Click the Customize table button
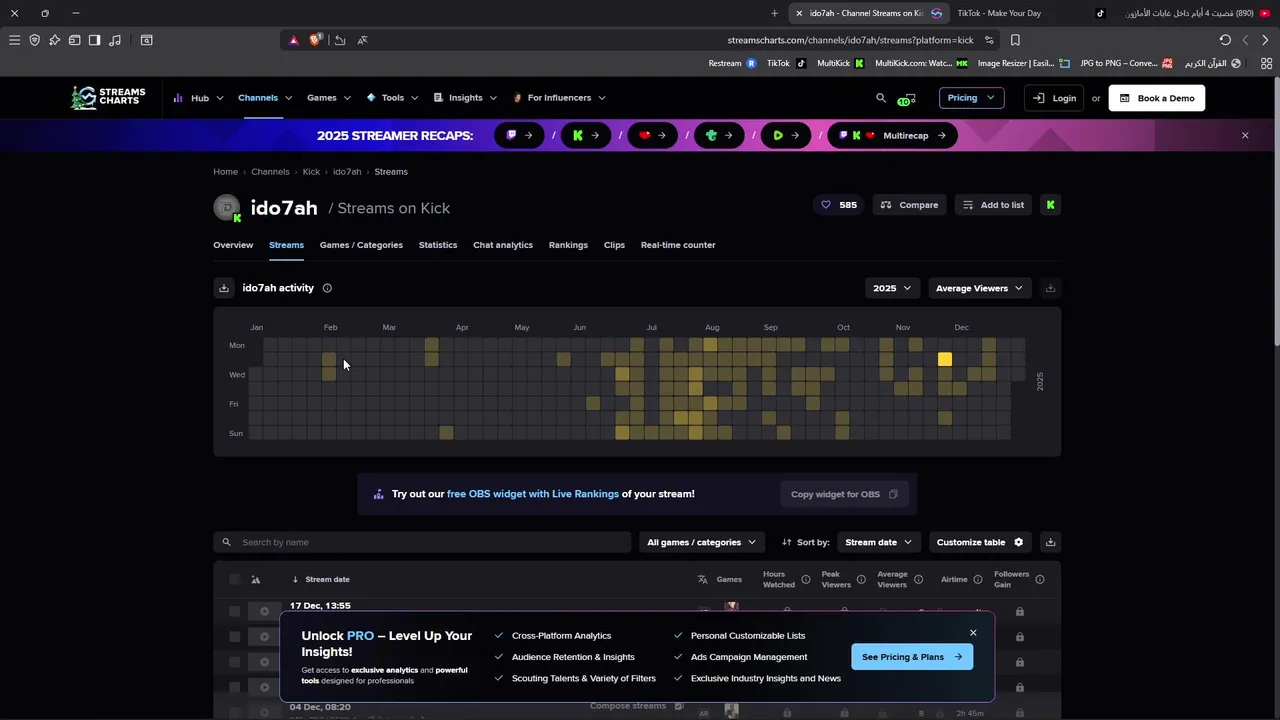The height and width of the screenshot is (720, 1280). (x=980, y=542)
